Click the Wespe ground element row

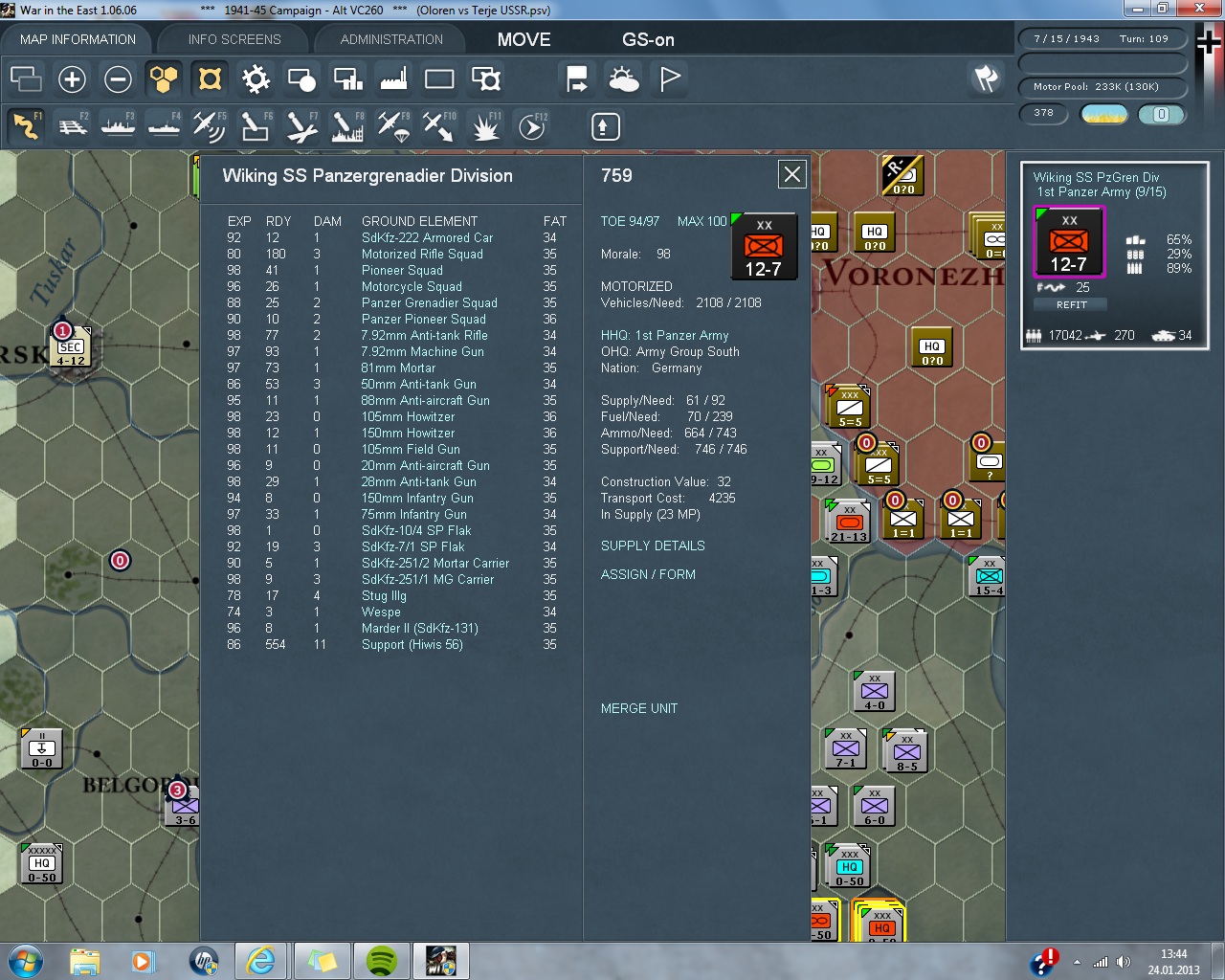coord(391,612)
